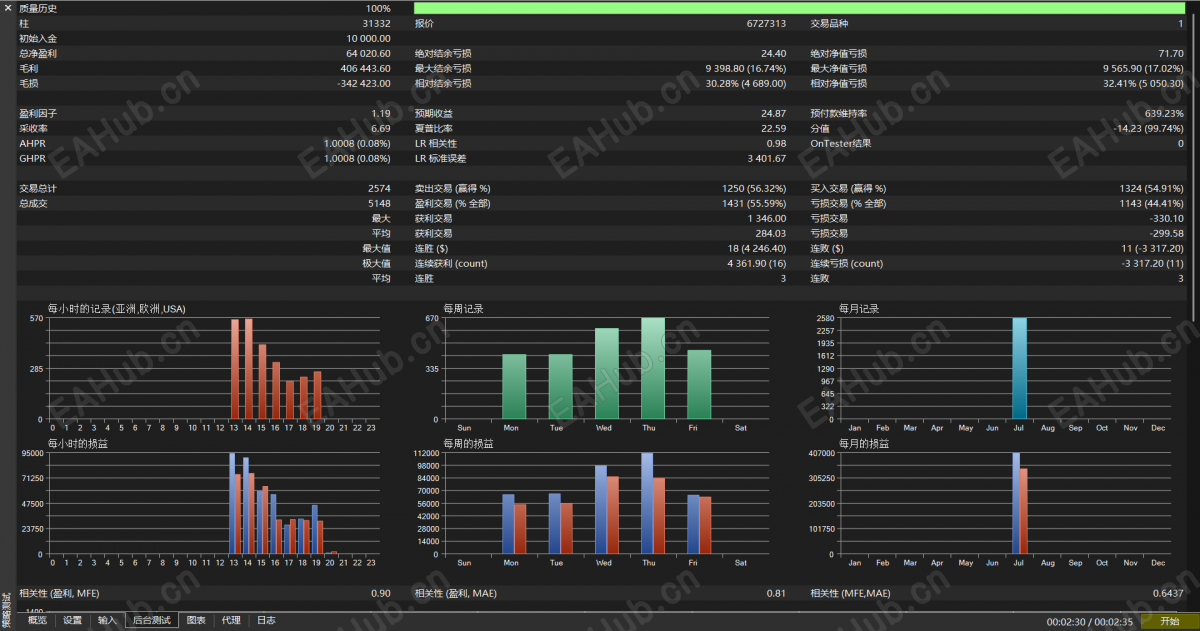Image resolution: width=1200 pixels, height=631 pixels.
Task: Select the 后台测试 tab
Action: (x=152, y=620)
